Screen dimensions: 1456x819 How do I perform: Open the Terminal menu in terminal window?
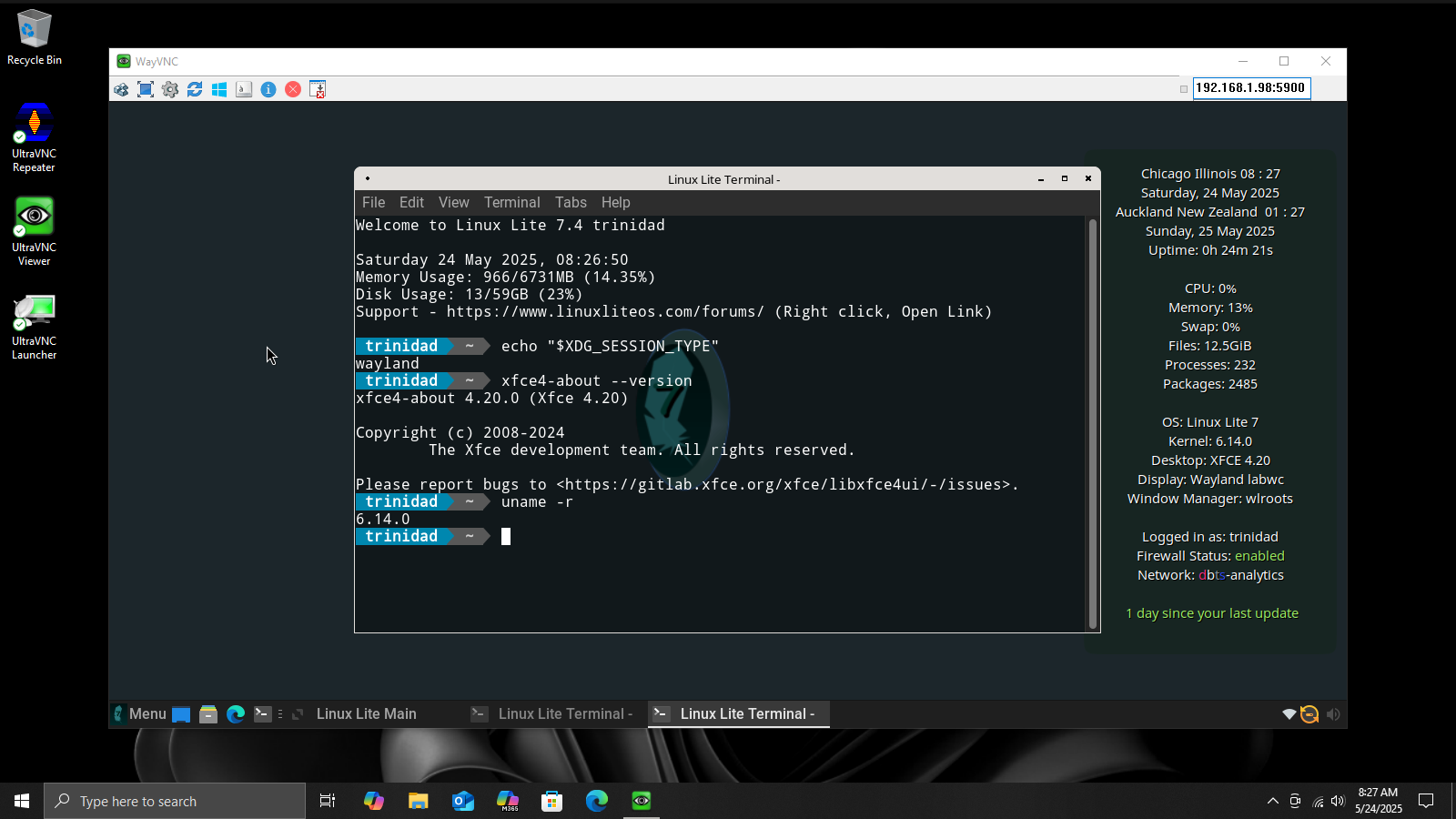pos(511,203)
